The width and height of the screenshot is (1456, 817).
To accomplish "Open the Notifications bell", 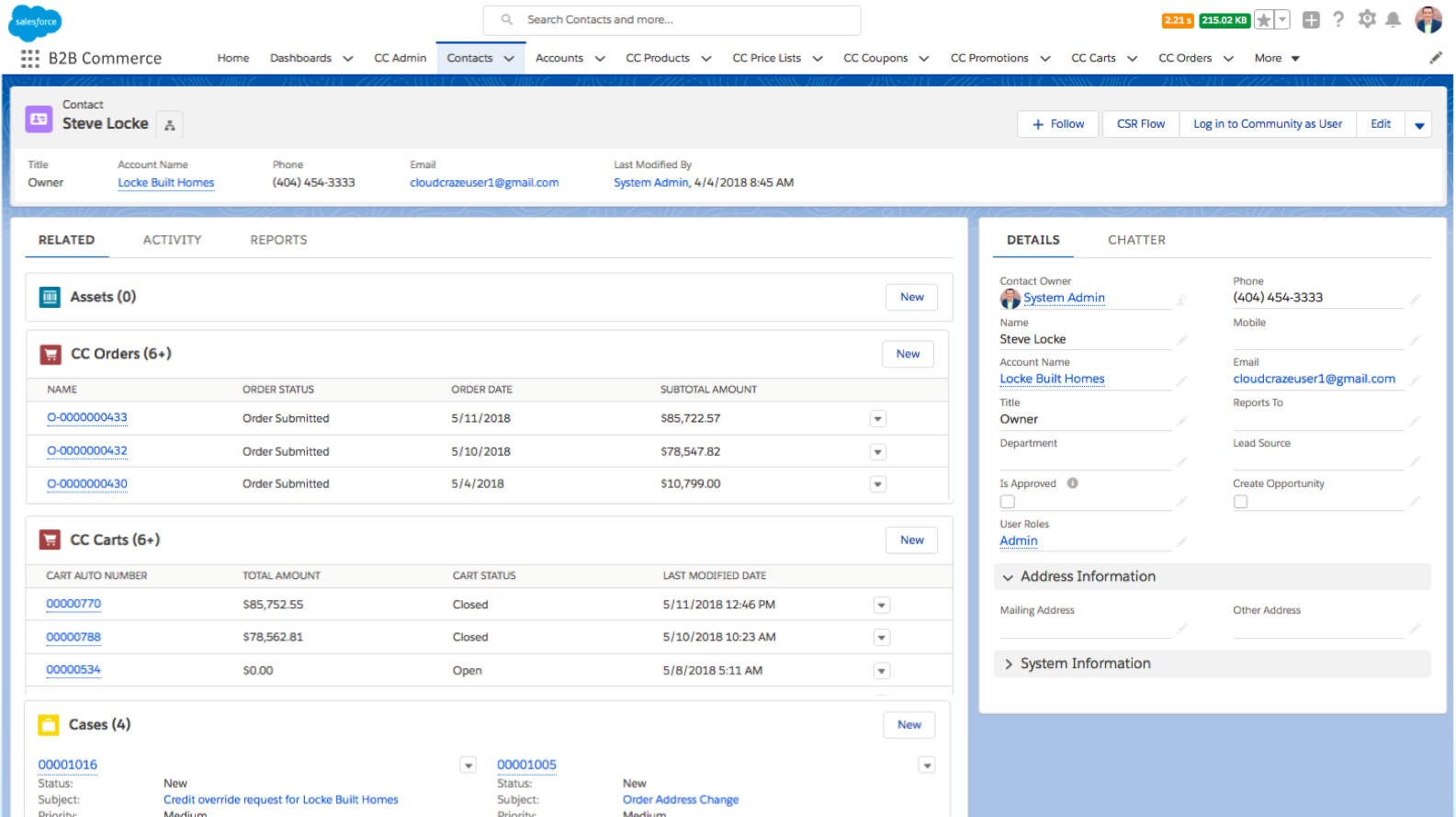I will pos(1394,19).
